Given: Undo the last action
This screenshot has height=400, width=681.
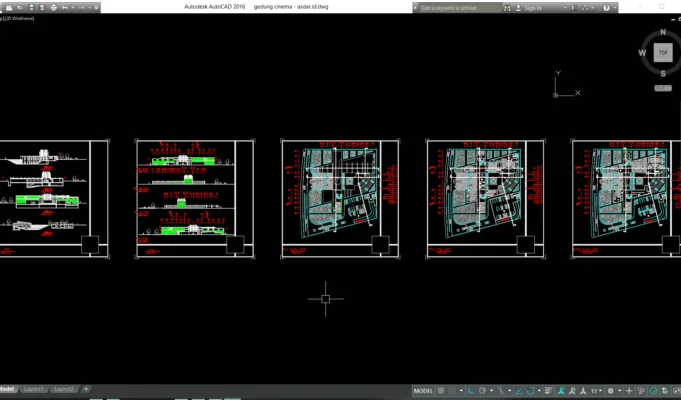Looking at the screenshot, I should tap(64, 7).
